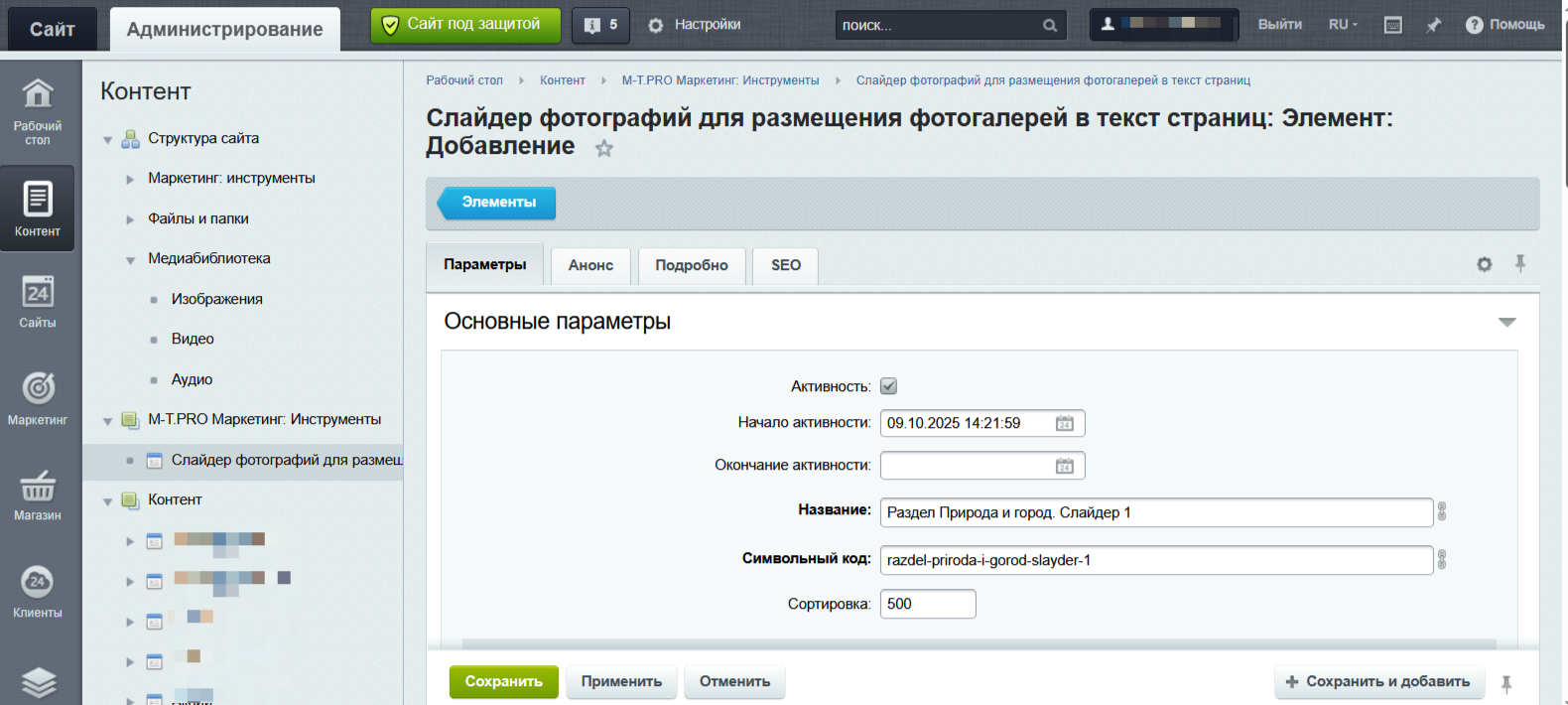This screenshot has width=1568, height=705.
Task: Click the green Сохранить button
Action: point(503,681)
